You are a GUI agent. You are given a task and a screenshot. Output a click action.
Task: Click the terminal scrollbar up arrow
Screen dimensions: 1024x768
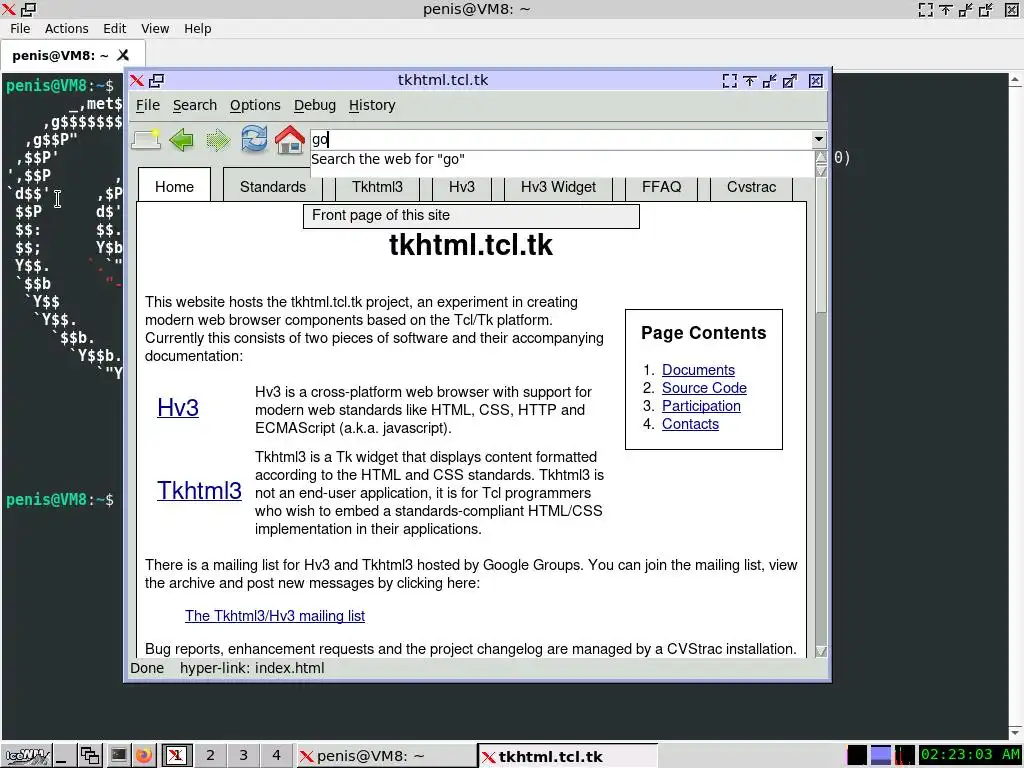tap(1015, 80)
